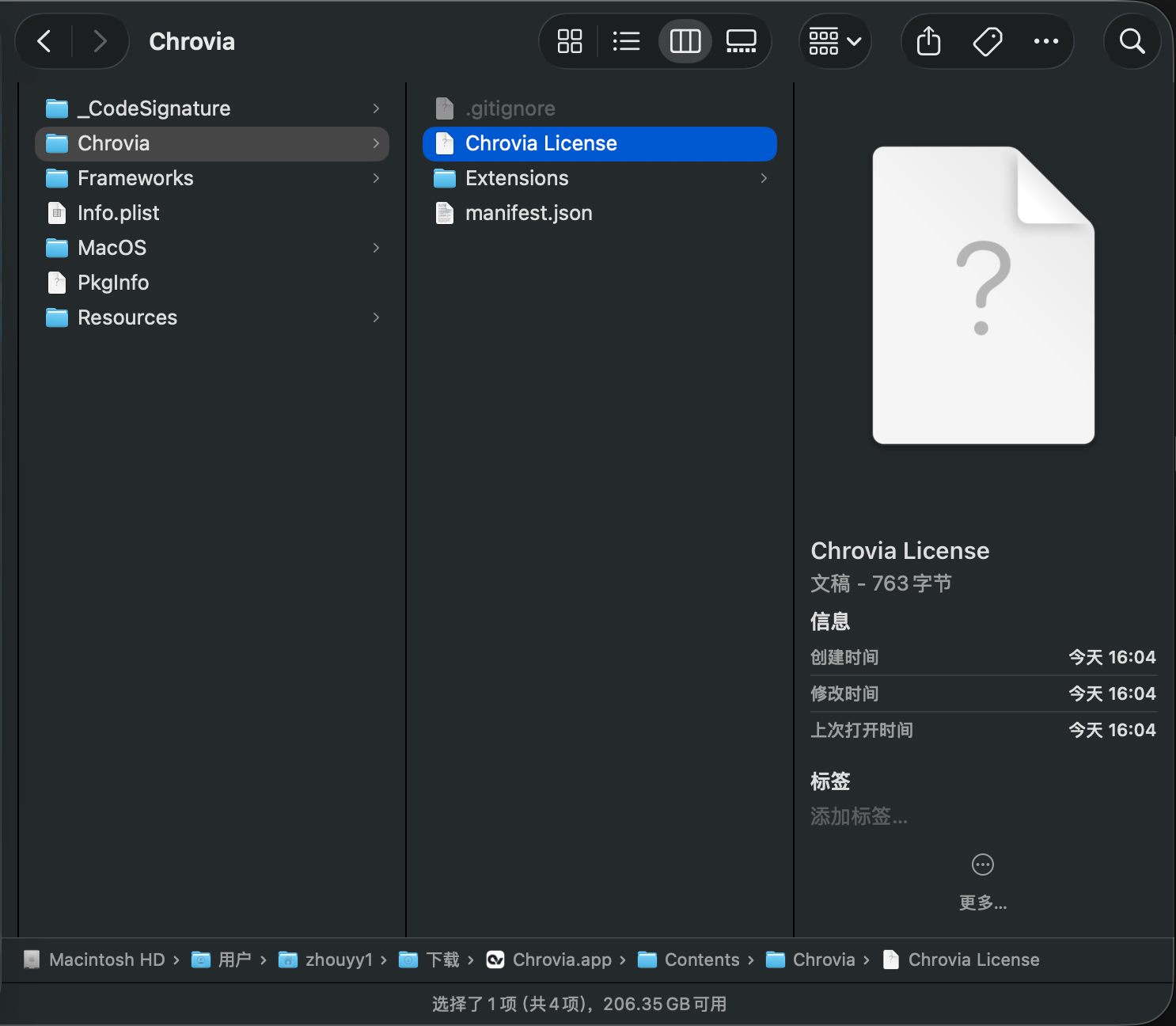Expand the Extensions folder chevron
The height and width of the screenshot is (1026, 1176).
click(764, 178)
